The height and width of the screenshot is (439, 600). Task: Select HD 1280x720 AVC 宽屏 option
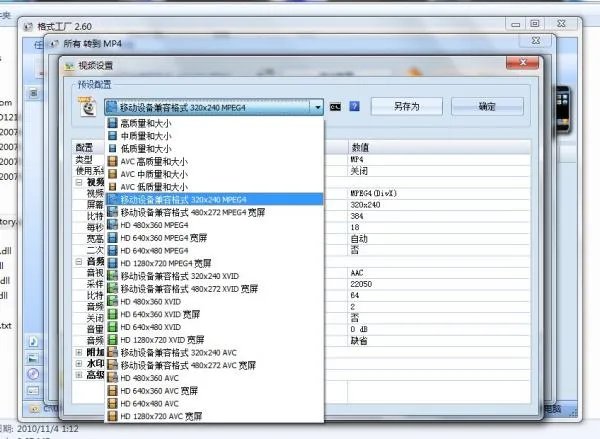pos(214,416)
